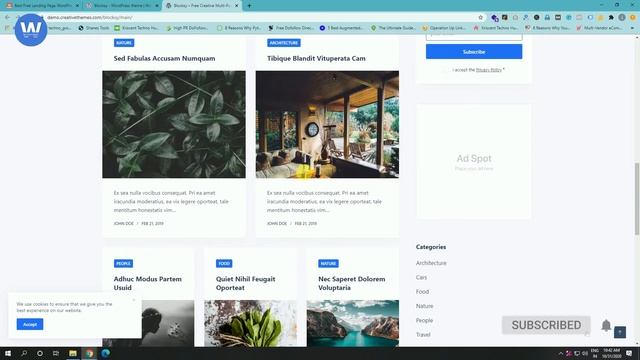The width and height of the screenshot is (640, 360).
Task: Open the Free Dofollow bookmark
Action: coord(291,28)
